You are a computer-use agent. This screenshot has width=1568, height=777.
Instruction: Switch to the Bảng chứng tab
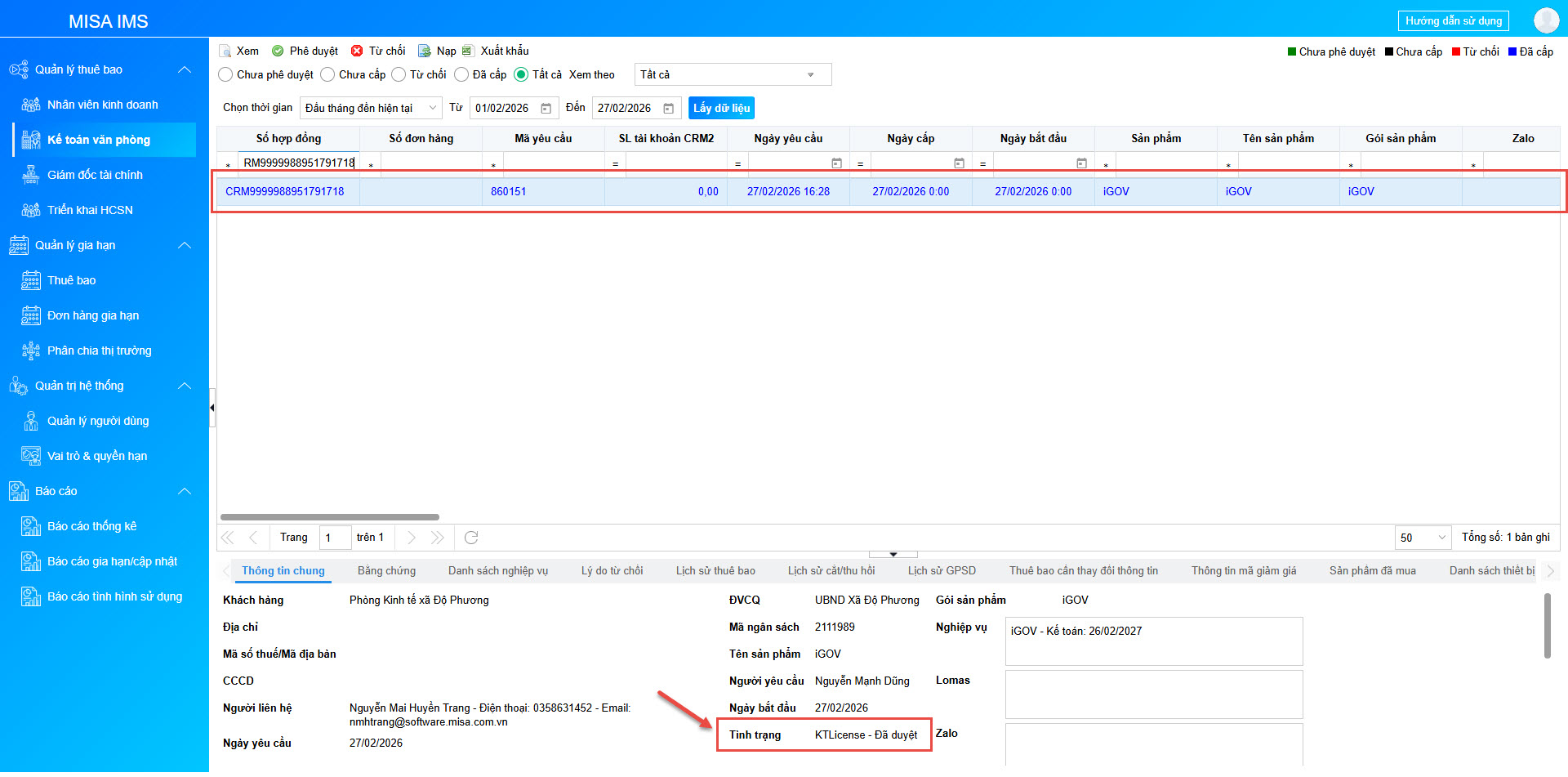pos(386,571)
